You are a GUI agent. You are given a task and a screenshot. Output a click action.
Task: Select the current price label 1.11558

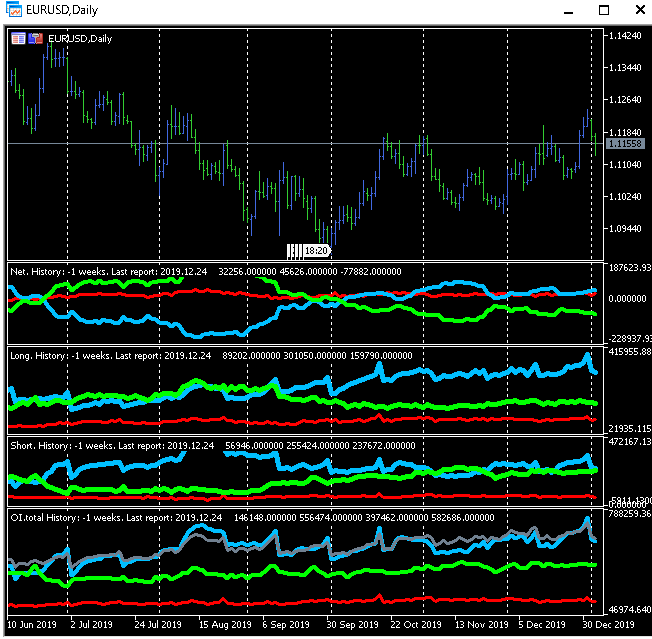[625, 143]
